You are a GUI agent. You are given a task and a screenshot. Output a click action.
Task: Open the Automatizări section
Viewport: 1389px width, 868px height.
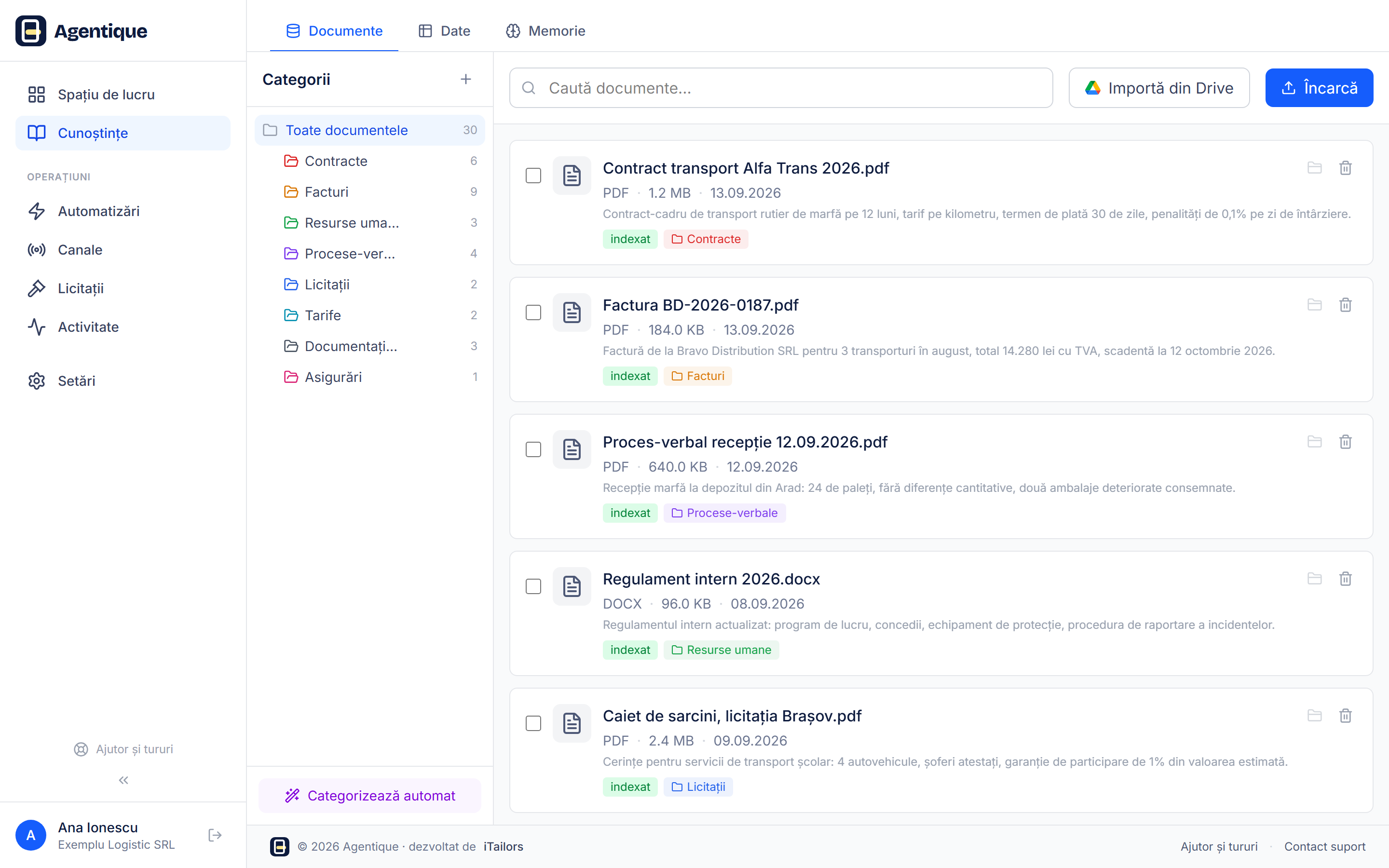tap(123, 211)
